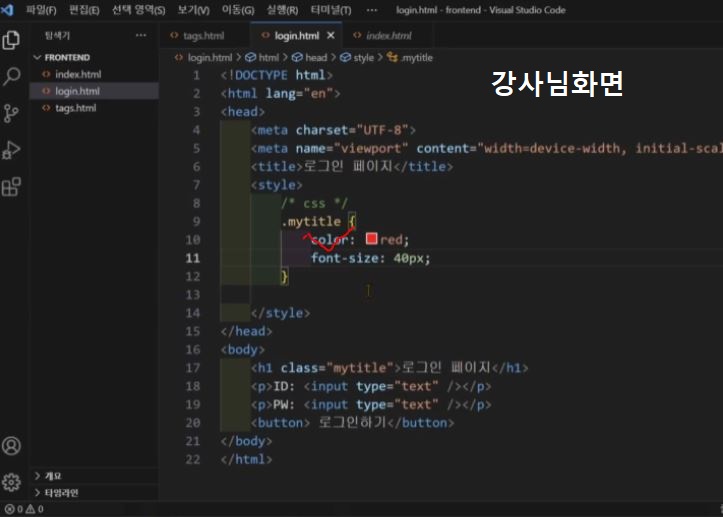
Task: Open the 선택 영역(S) menu
Action: click(x=138, y=10)
